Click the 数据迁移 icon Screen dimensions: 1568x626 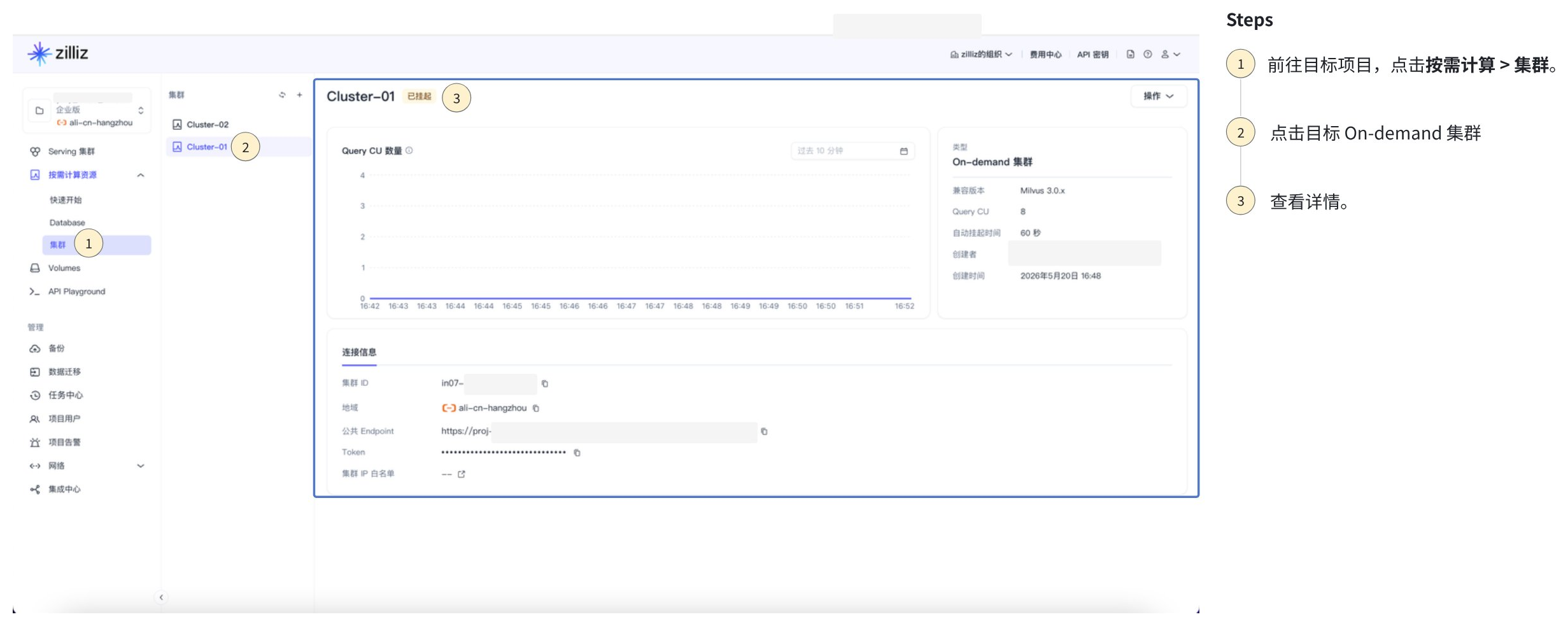(x=35, y=372)
